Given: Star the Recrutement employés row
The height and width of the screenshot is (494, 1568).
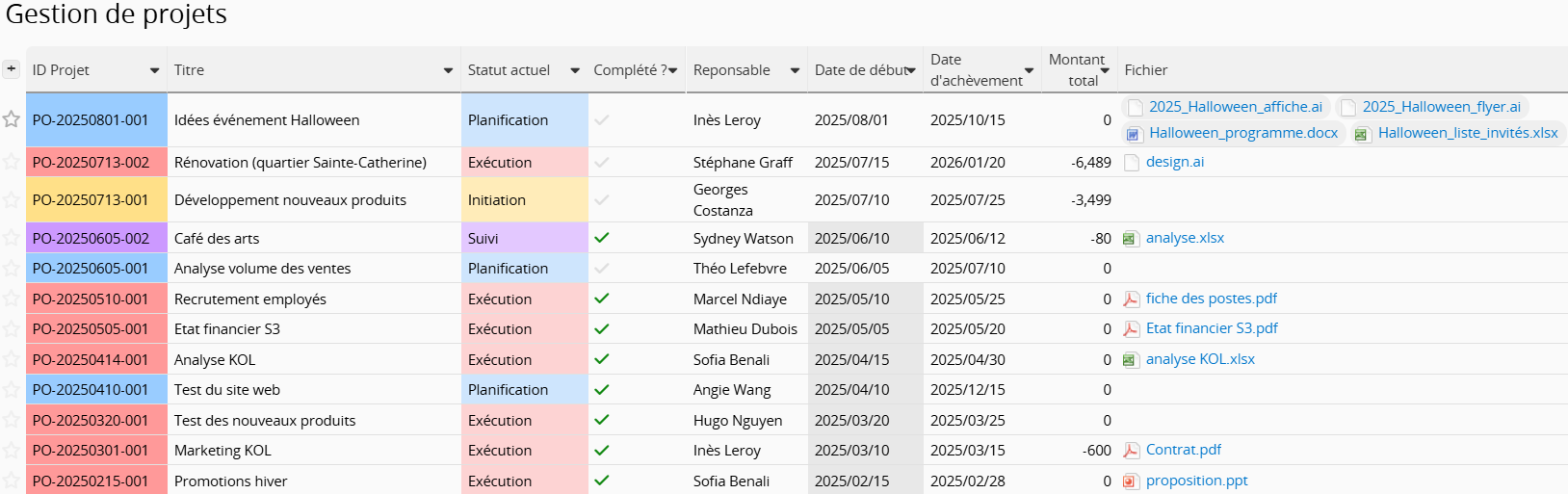Looking at the screenshot, I should tap(11, 299).
